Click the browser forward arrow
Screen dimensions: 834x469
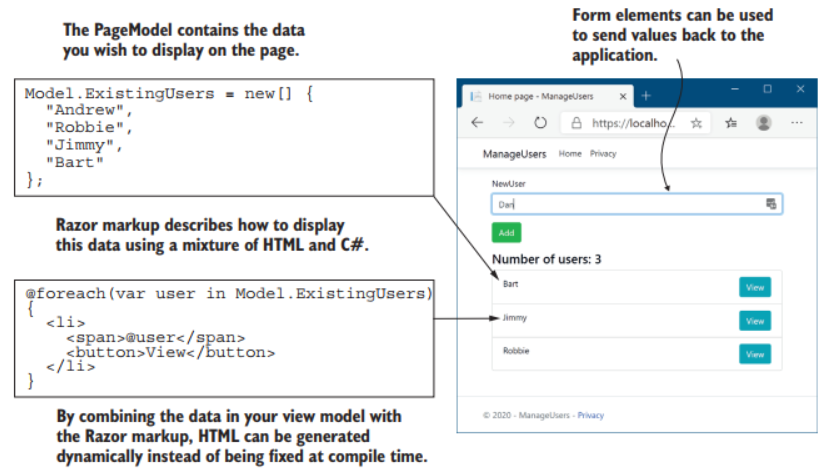tap(509, 123)
